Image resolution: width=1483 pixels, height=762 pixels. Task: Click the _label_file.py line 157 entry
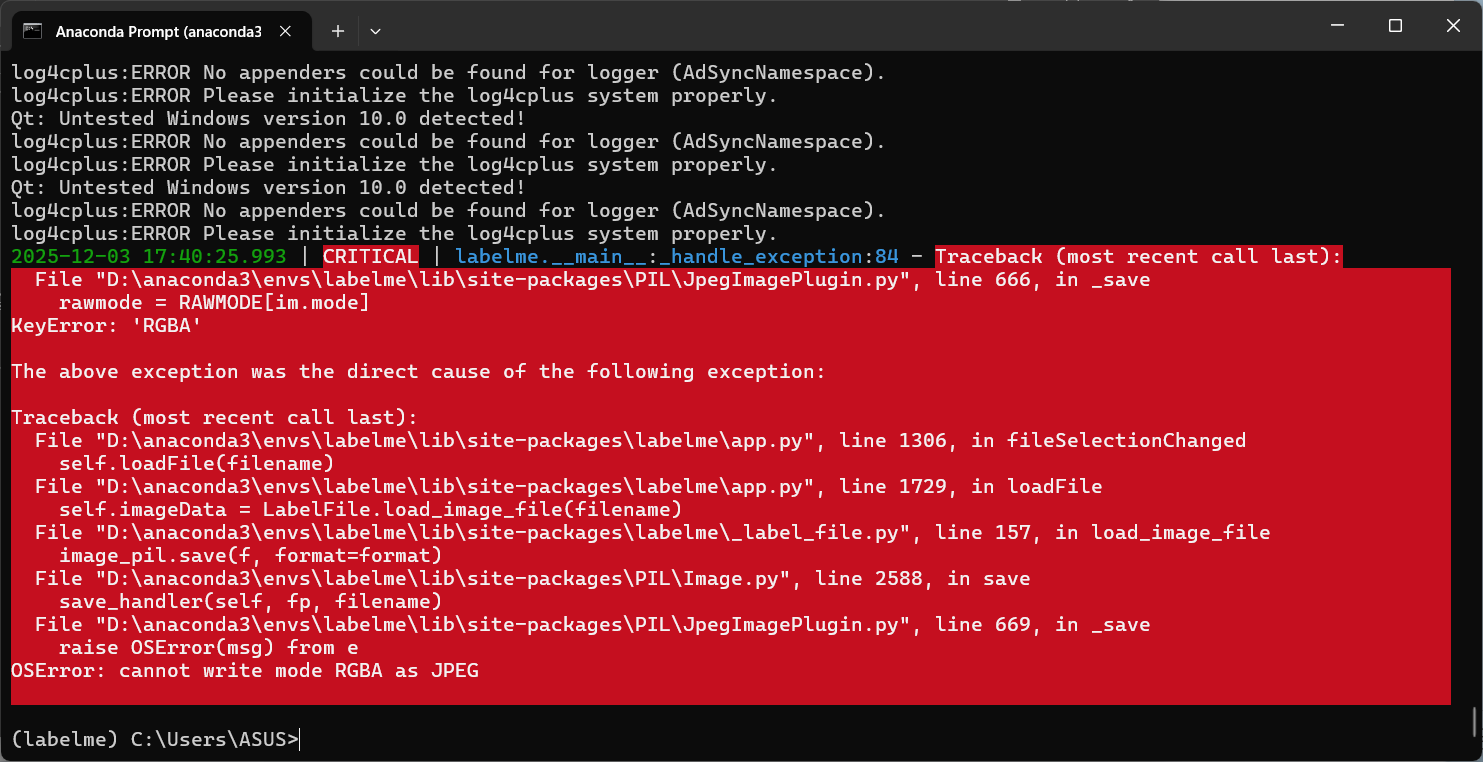[x=652, y=533]
